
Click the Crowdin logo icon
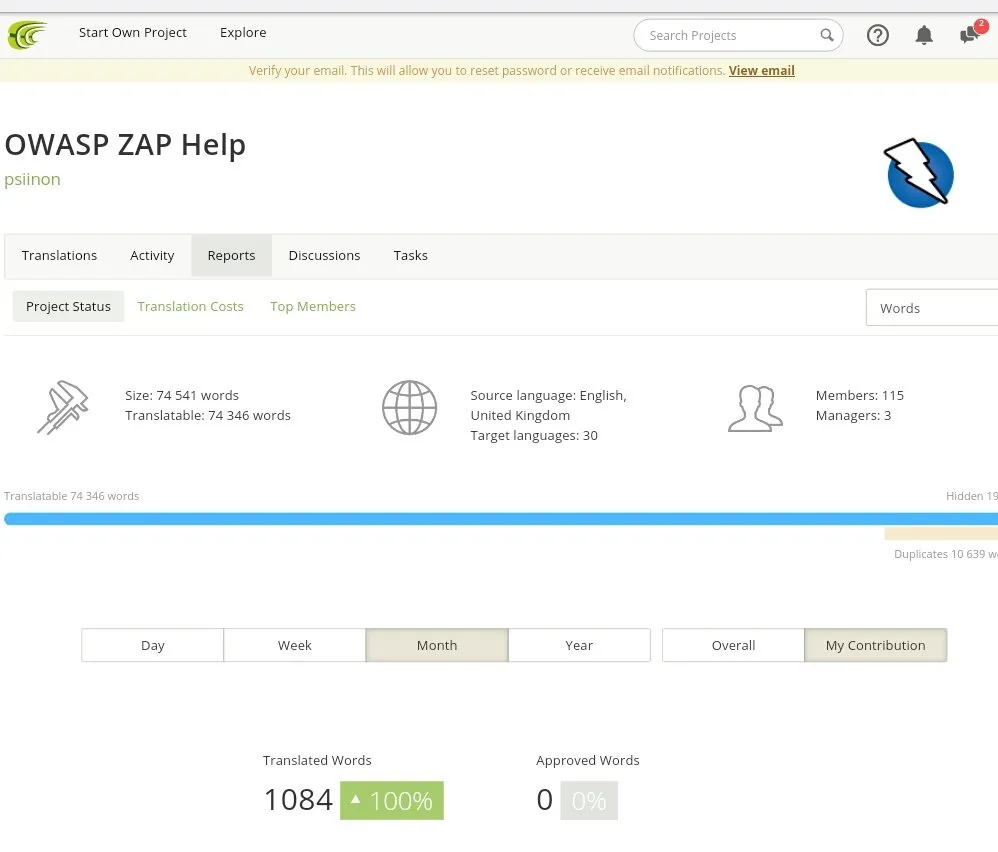[x=27, y=35]
